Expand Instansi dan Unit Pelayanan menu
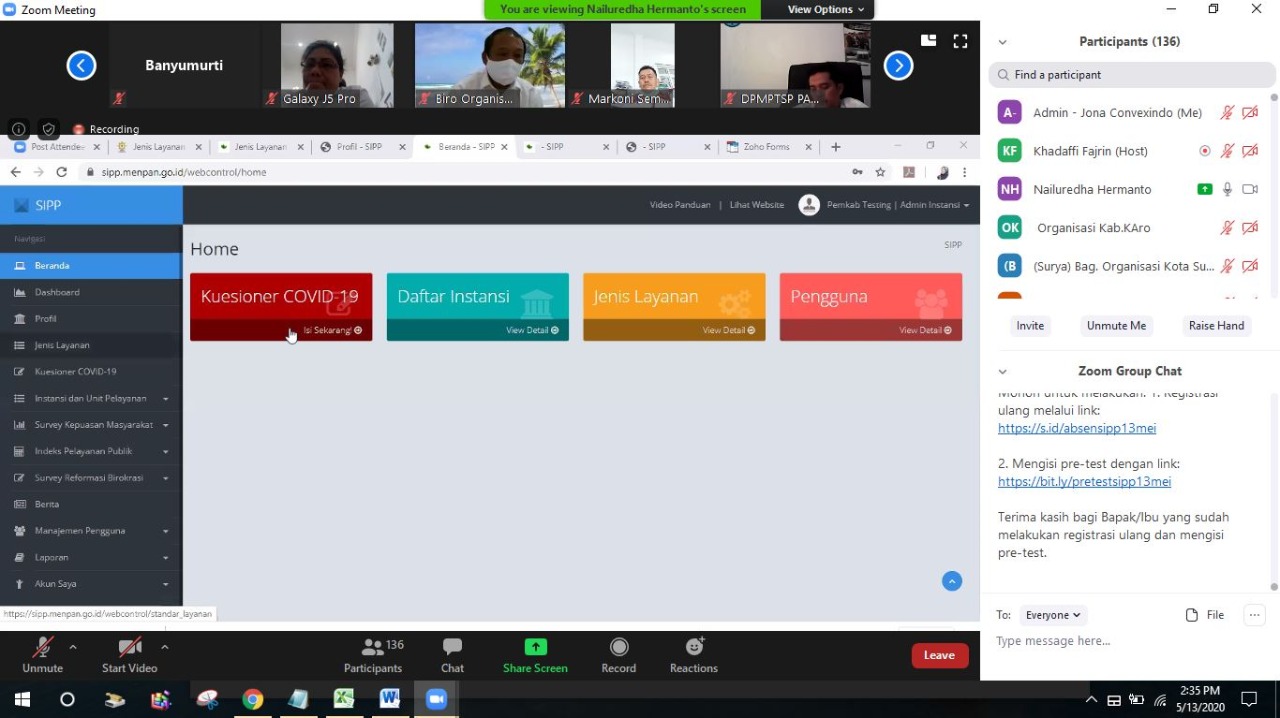This screenshot has width=1280, height=718. tap(91, 398)
